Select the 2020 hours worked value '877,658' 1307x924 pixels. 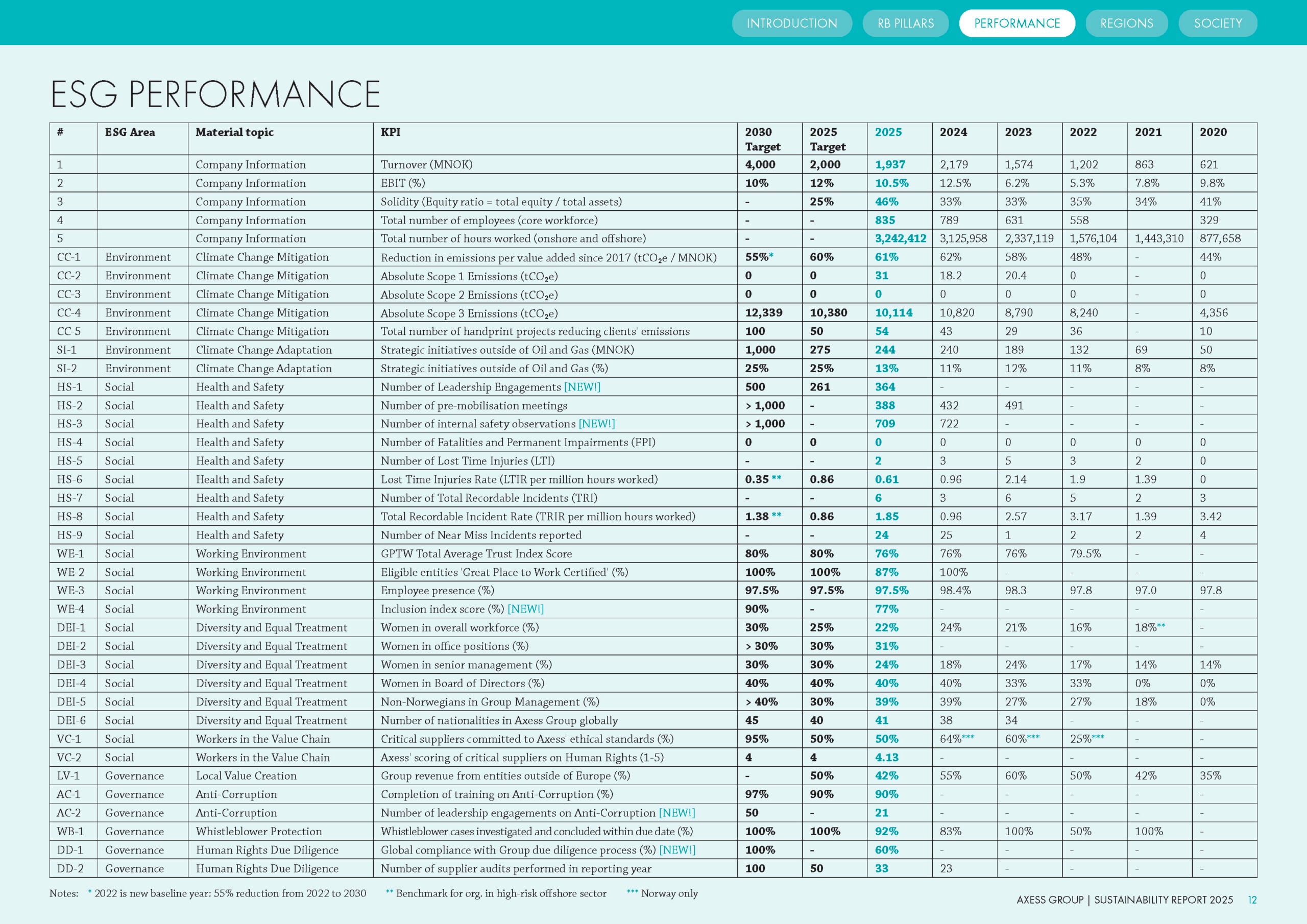coord(1220,238)
